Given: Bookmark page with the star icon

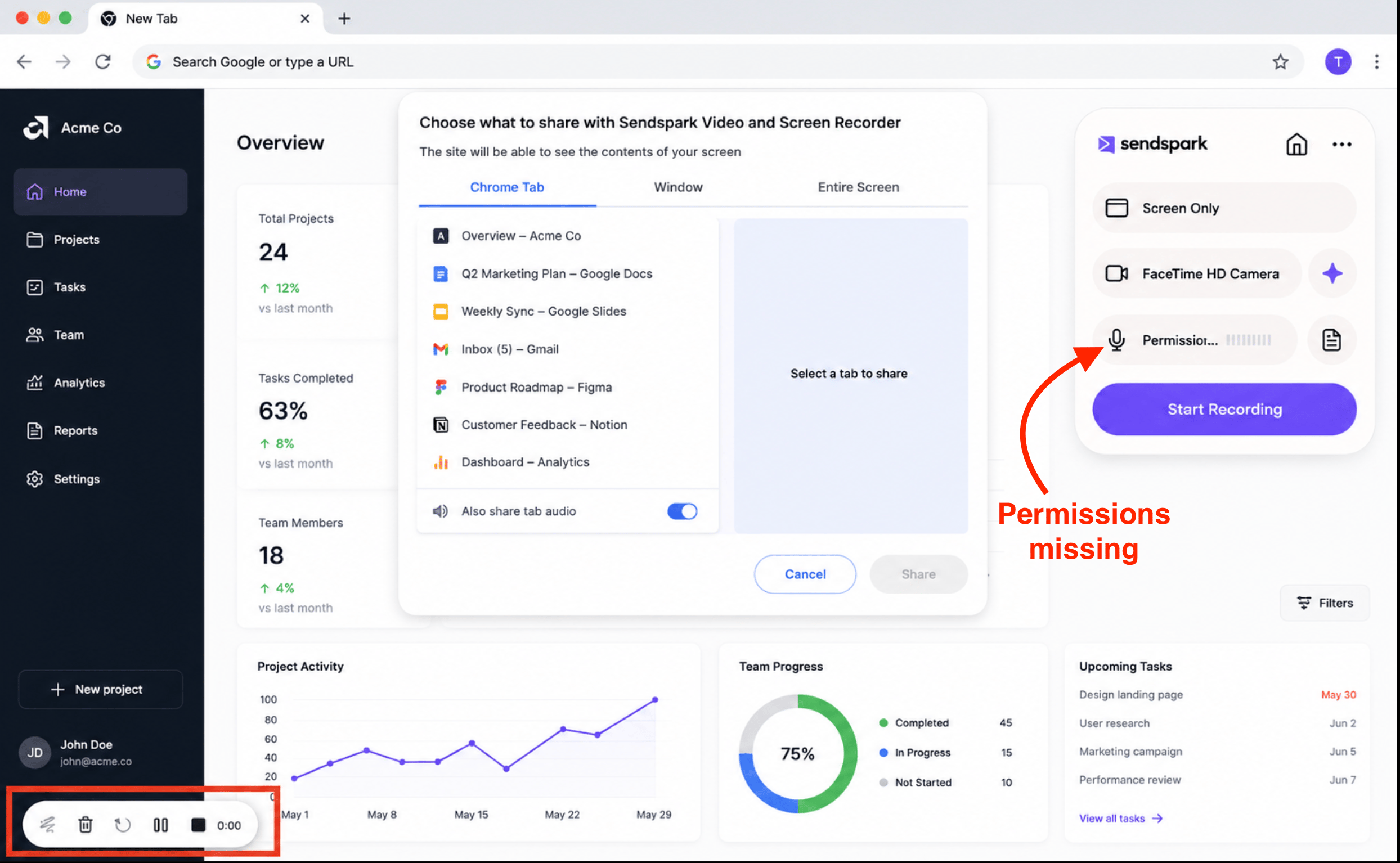Looking at the screenshot, I should click(1280, 62).
